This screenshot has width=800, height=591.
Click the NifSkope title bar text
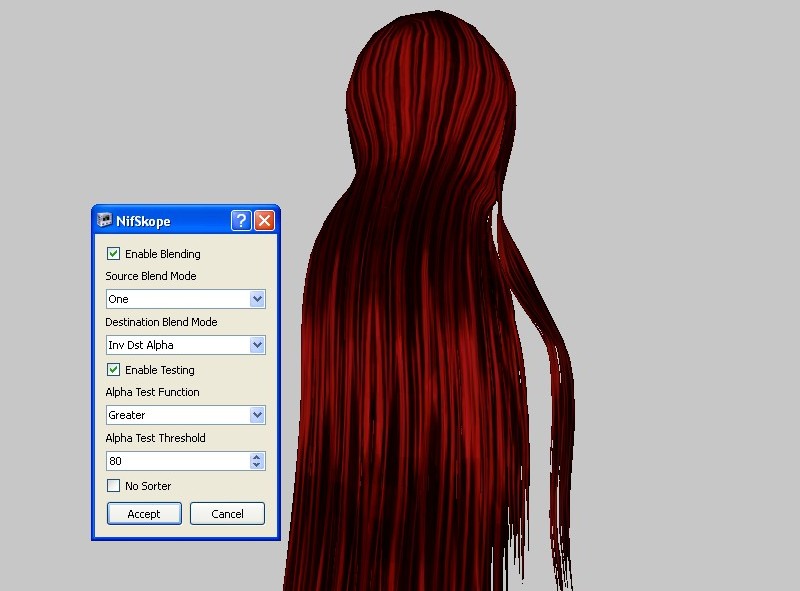[143, 221]
